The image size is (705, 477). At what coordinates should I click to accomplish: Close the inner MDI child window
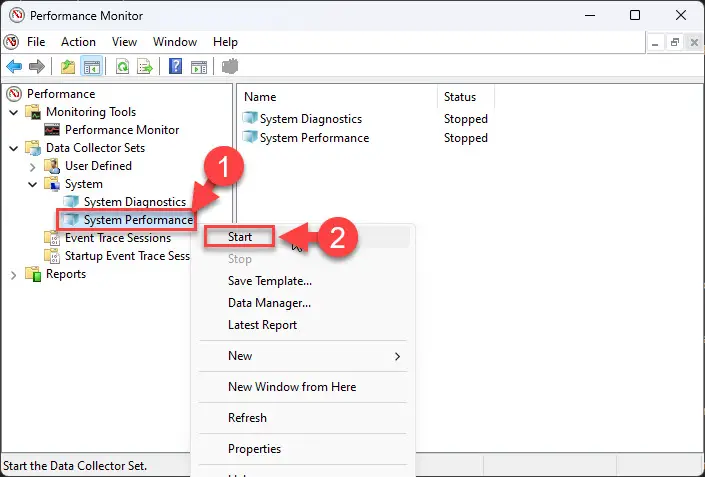[x=694, y=43]
